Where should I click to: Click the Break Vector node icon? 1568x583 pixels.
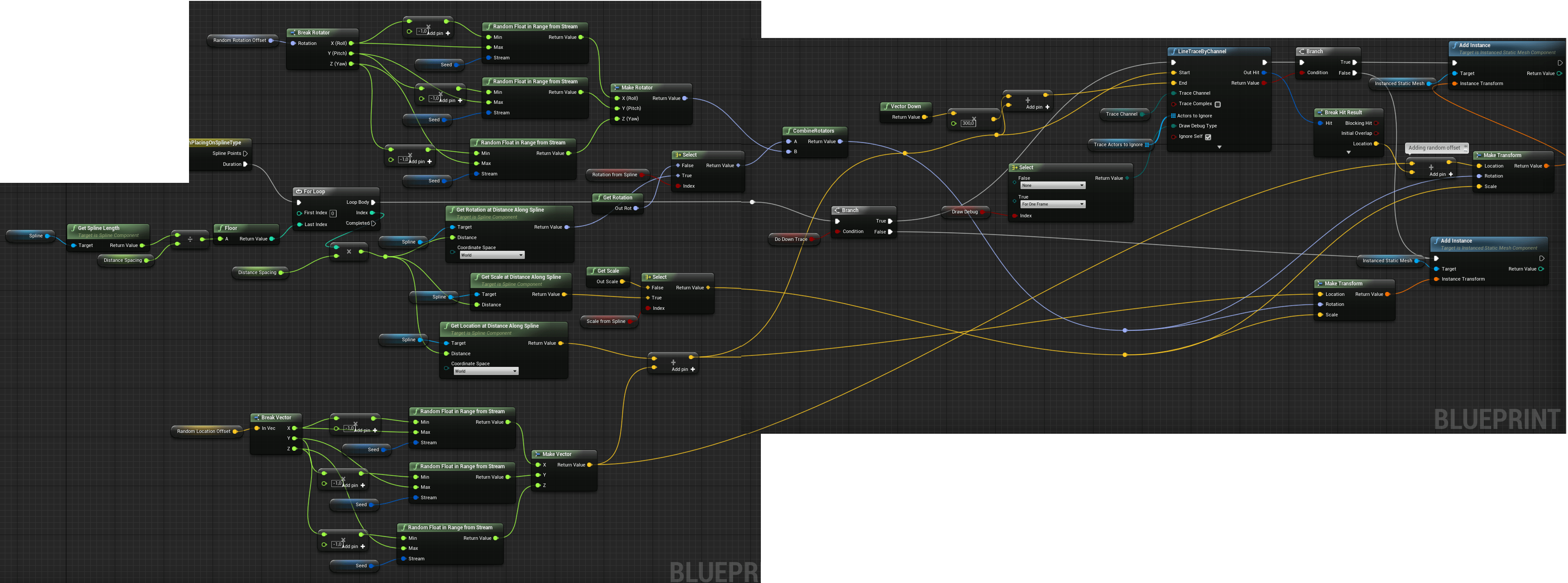(256, 418)
